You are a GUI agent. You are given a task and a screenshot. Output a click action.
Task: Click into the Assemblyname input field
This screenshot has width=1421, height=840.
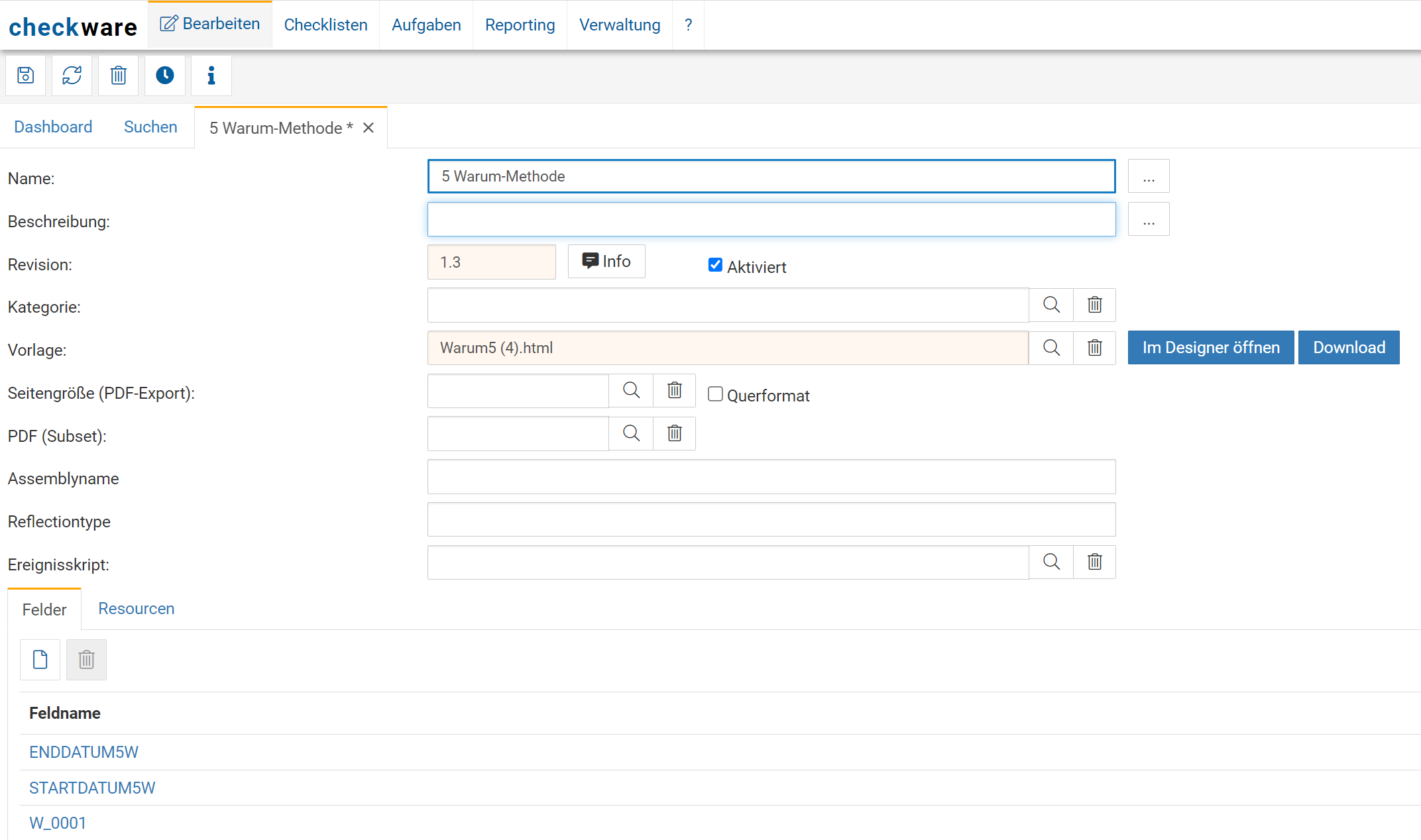[x=771, y=477]
